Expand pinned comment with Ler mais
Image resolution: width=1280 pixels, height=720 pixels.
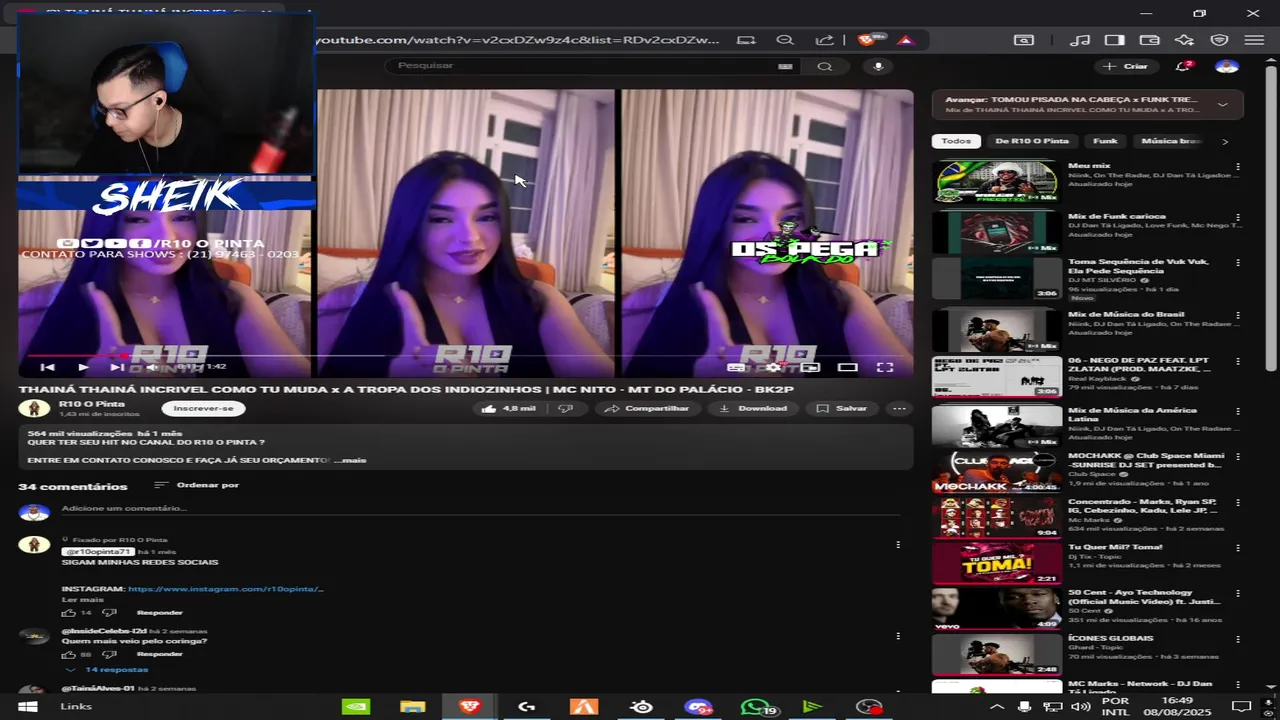82,599
